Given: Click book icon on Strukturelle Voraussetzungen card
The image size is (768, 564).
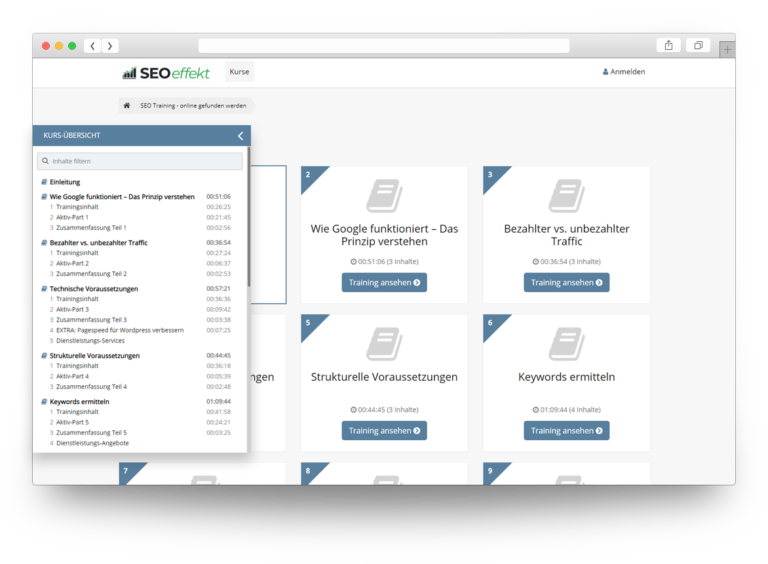Looking at the screenshot, I should (384, 344).
